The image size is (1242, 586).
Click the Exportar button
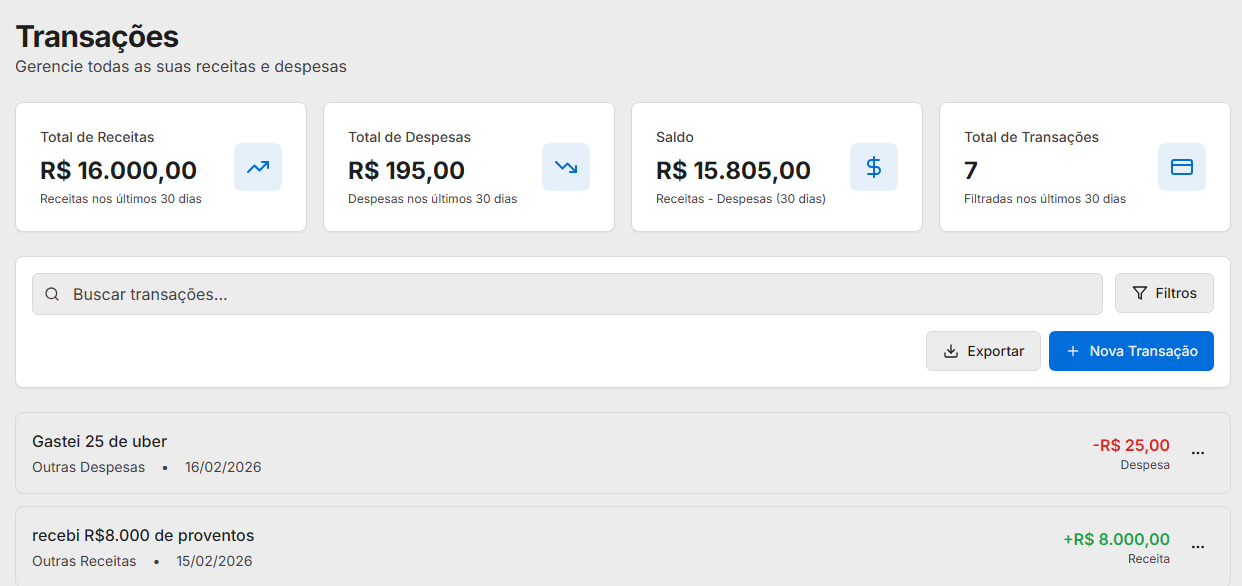[x=983, y=351]
